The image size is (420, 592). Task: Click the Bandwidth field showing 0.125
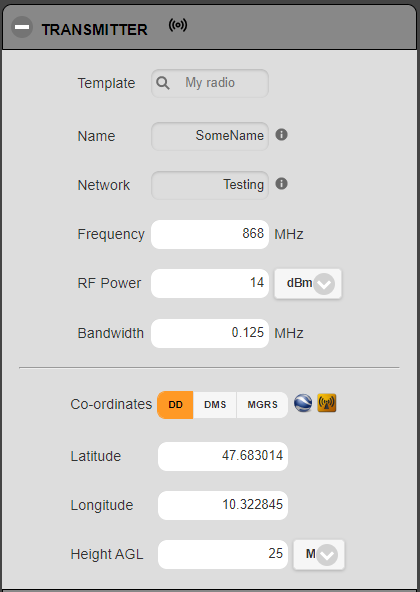click(x=210, y=333)
